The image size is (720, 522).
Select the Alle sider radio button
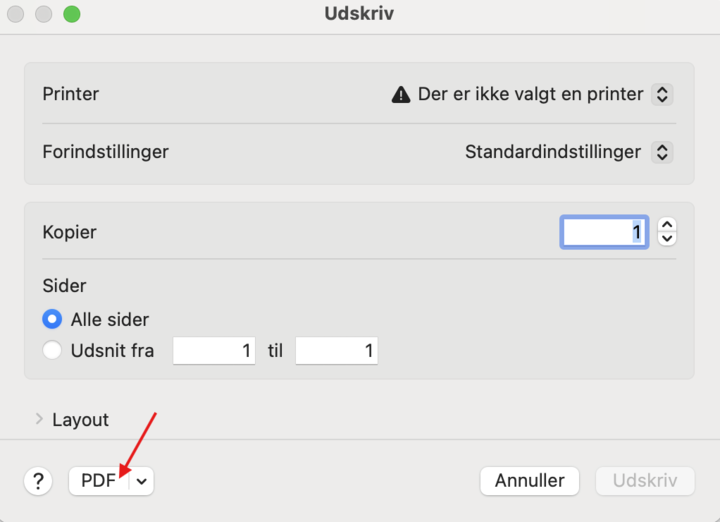(52, 320)
